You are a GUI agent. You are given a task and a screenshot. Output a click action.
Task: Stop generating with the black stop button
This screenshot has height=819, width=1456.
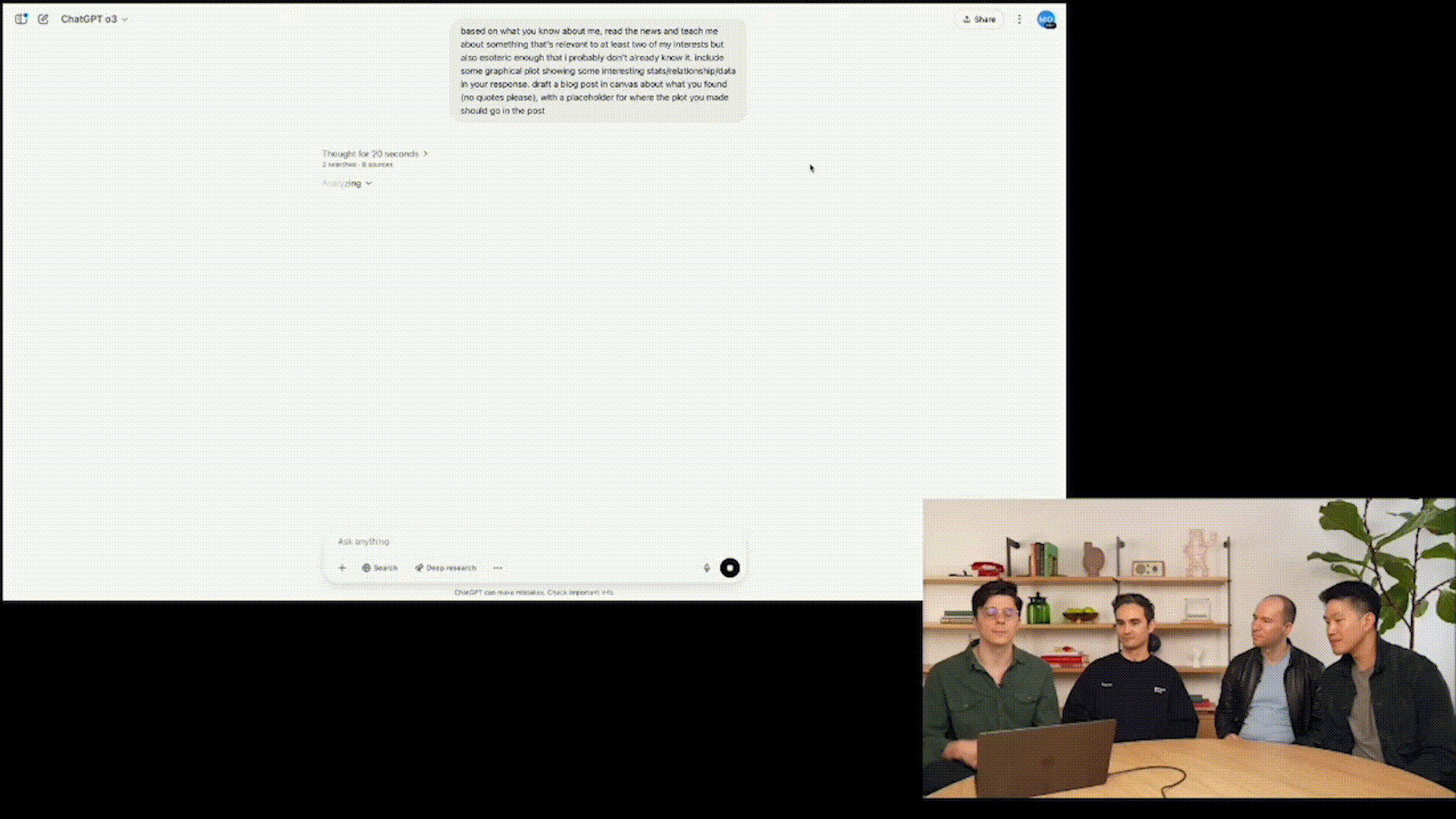tap(730, 568)
